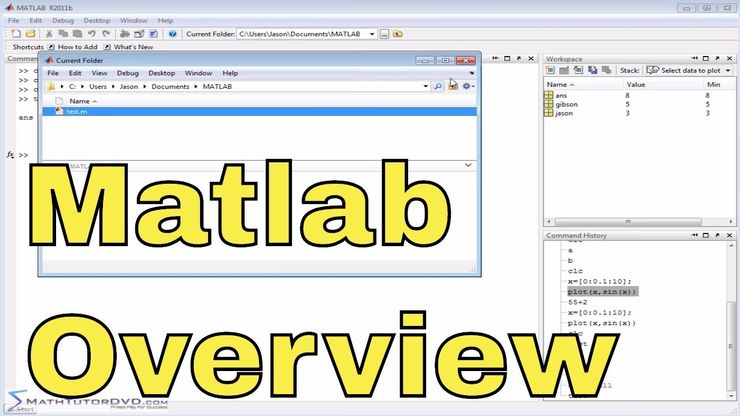The image size is (740, 416).
Task: Undock the Workspace panel
Action: pyautogui.click(x=718, y=59)
